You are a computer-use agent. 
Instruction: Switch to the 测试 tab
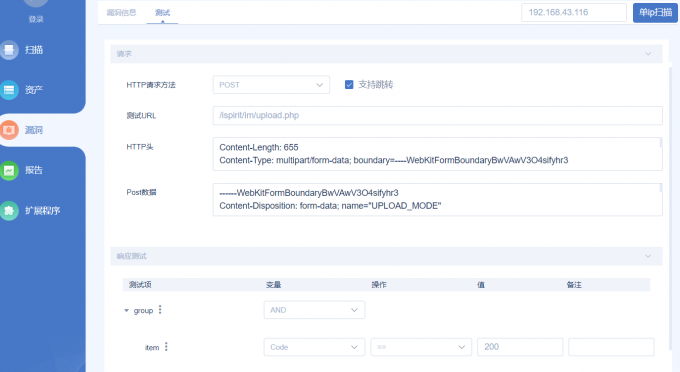click(163, 13)
